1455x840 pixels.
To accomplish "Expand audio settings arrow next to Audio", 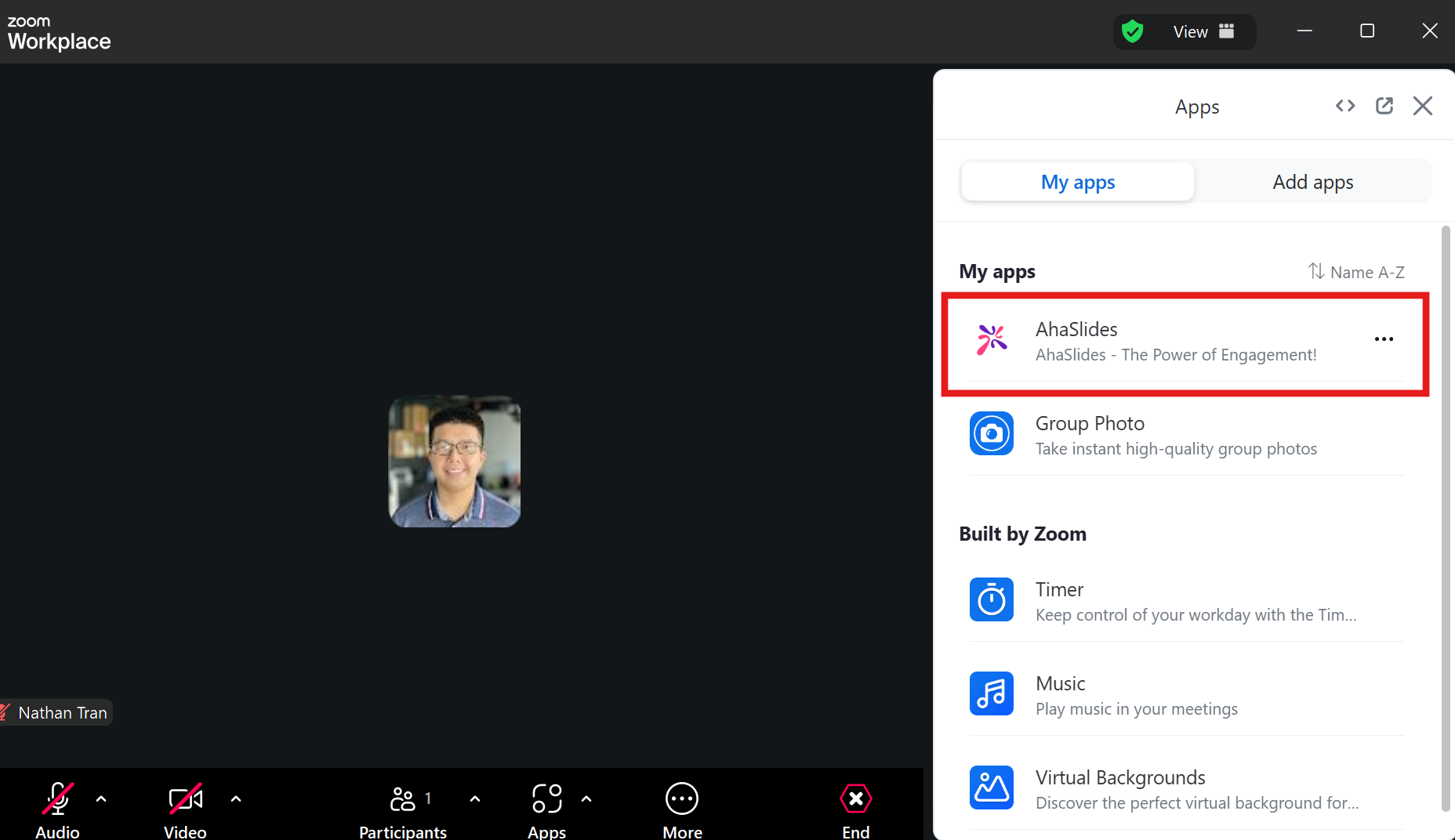I will coord(101,799).
